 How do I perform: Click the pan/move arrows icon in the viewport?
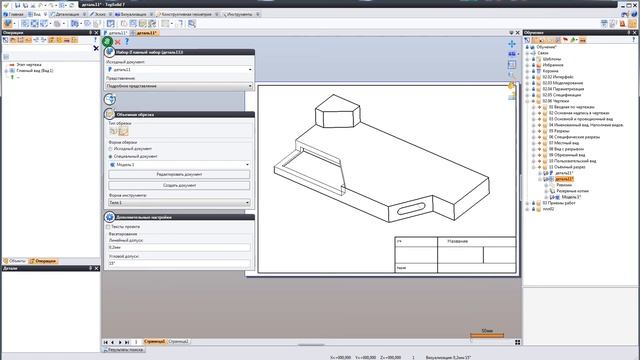(x=512, y=44)
